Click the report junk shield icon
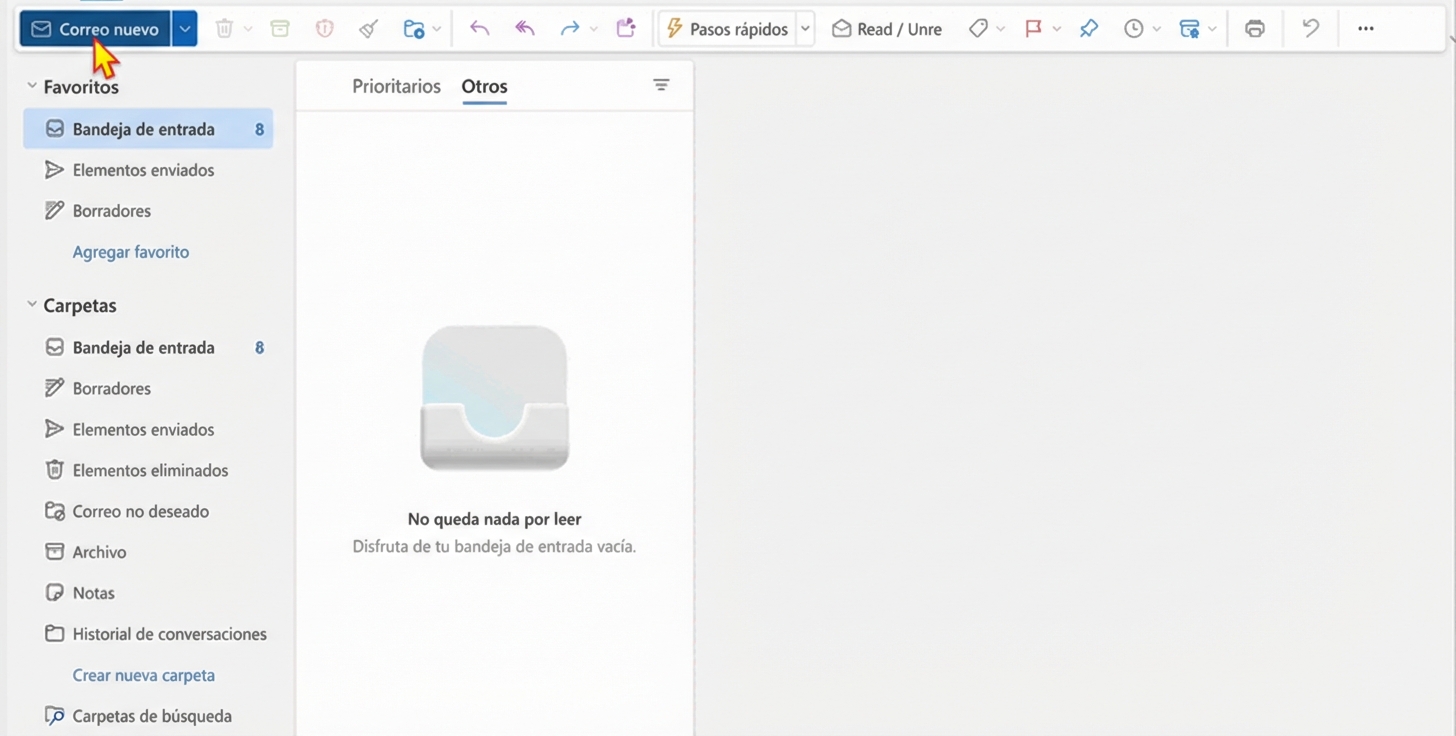The width and height of the screenshot is (1456, 736). click(325, 29)
